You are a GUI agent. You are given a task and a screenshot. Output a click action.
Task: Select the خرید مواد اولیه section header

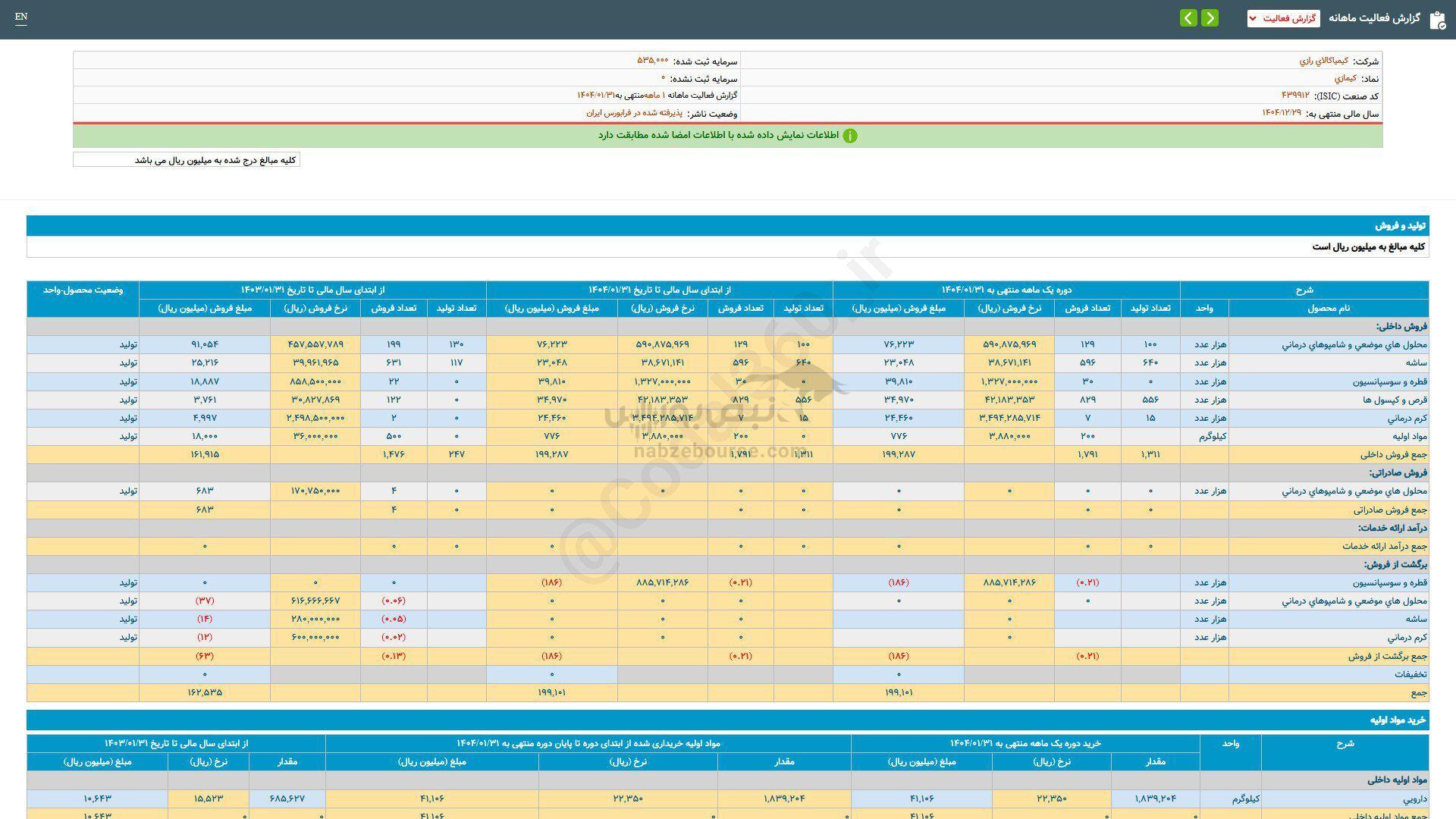[1398, 720]
